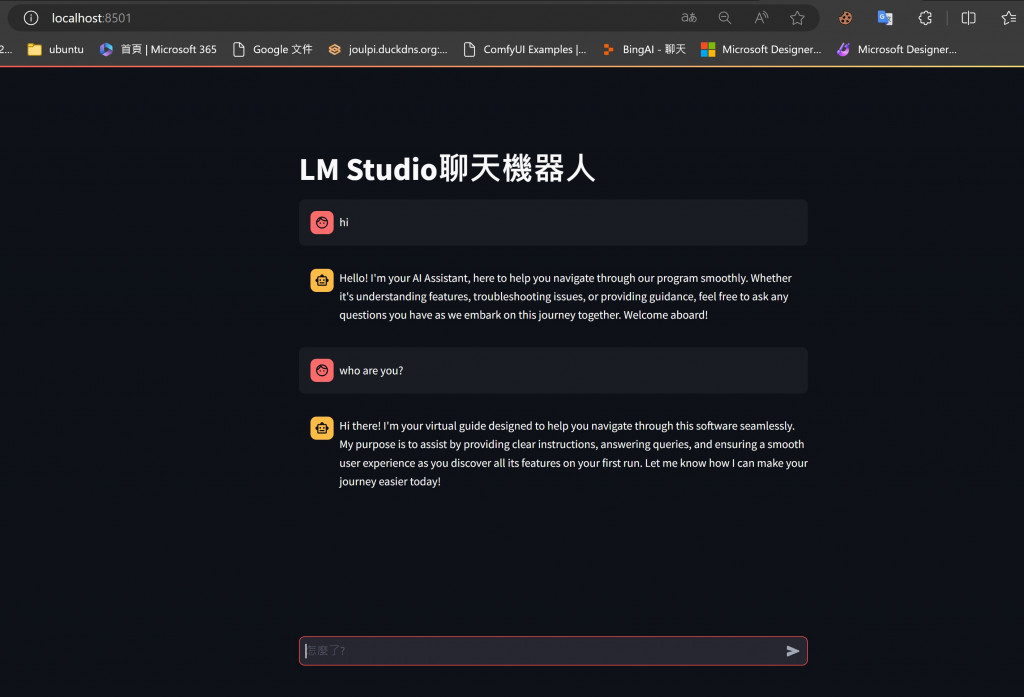Click the 'who are you?' message text
This screenshot has width=1024, height=697.
[x=371, y=370]
